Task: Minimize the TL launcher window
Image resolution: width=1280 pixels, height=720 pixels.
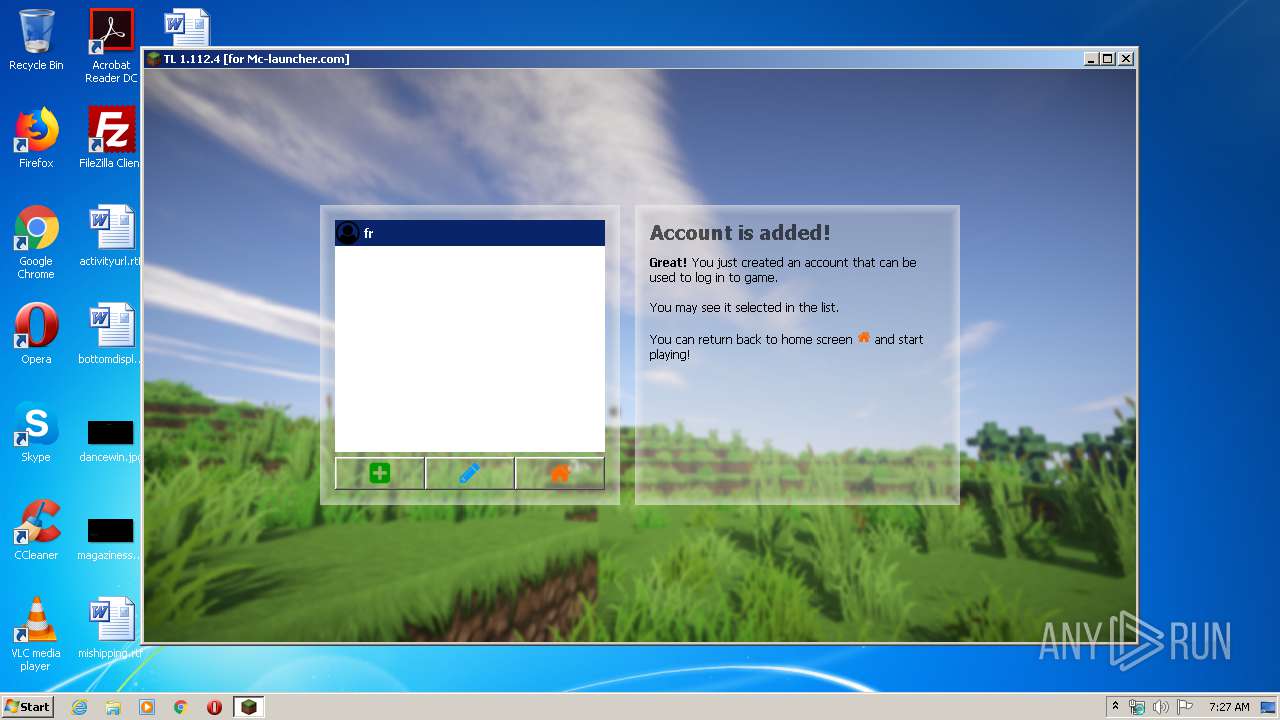Action: 1090,59
